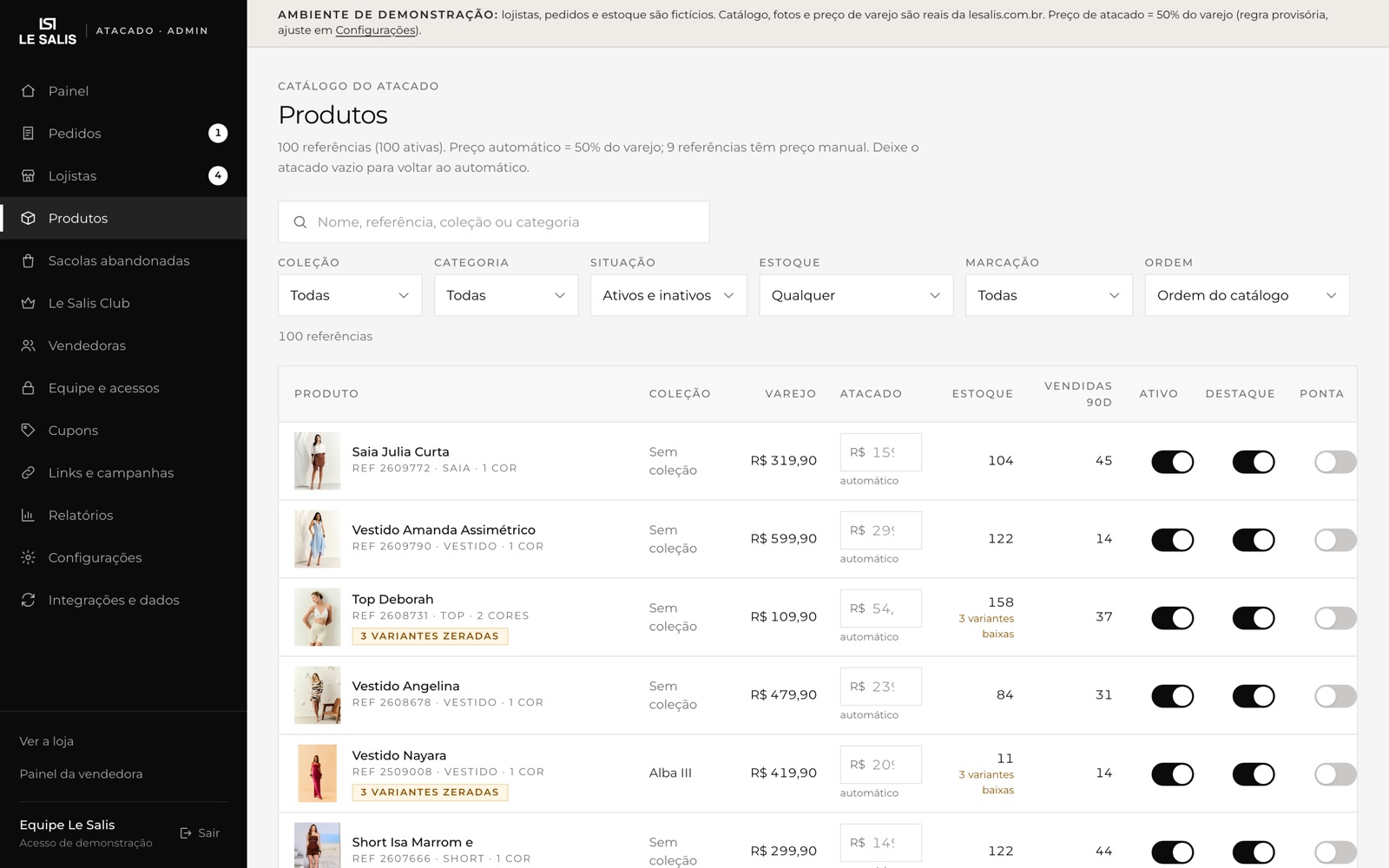
Task: Open the Categoria filter dropdown
Action: [x=506, y=295]
